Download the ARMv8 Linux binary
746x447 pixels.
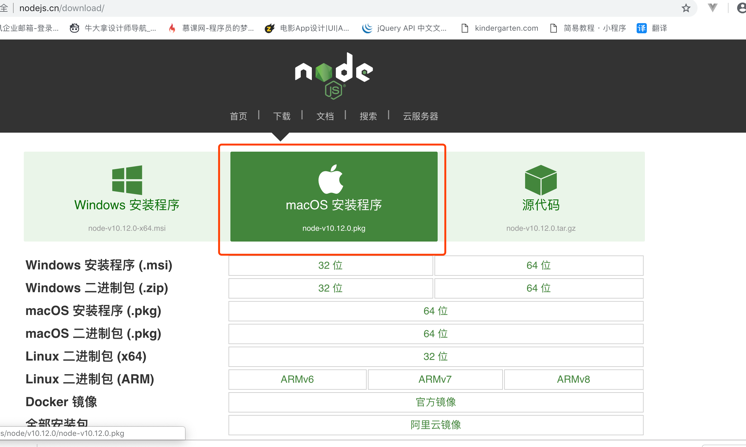point(574,379)
